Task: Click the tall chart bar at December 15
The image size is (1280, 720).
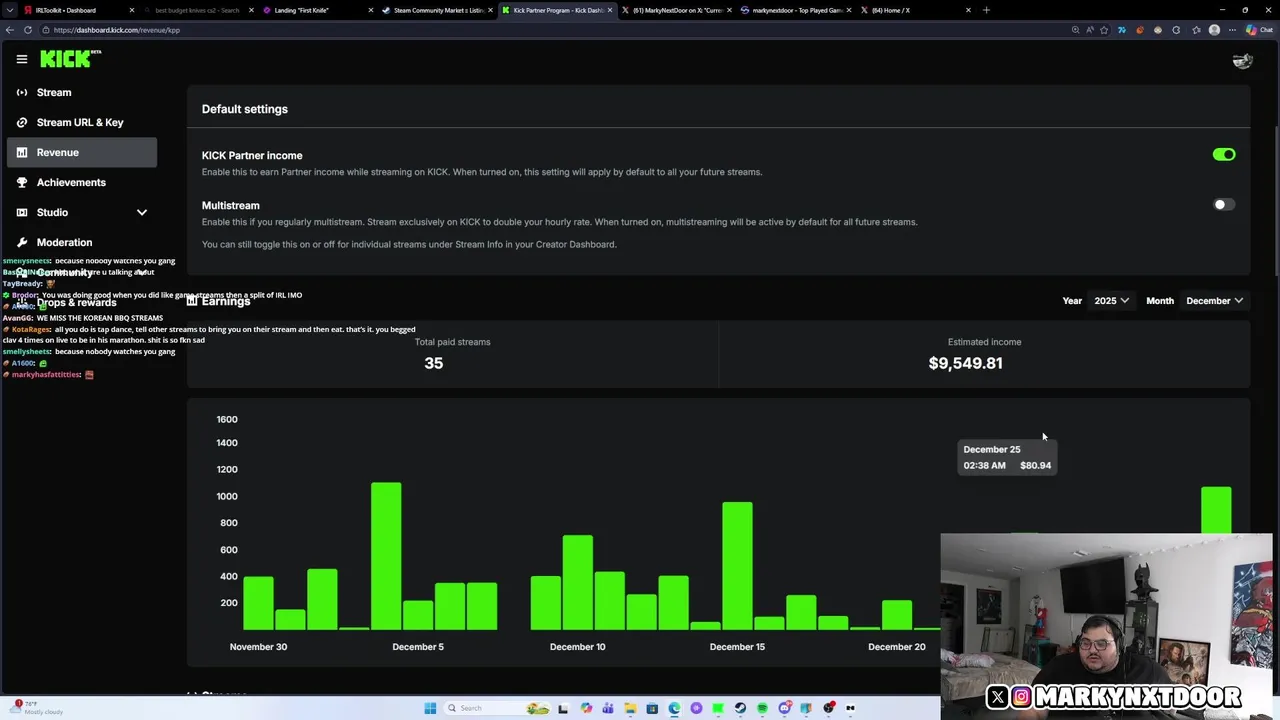Action: (x=737, y=566)
